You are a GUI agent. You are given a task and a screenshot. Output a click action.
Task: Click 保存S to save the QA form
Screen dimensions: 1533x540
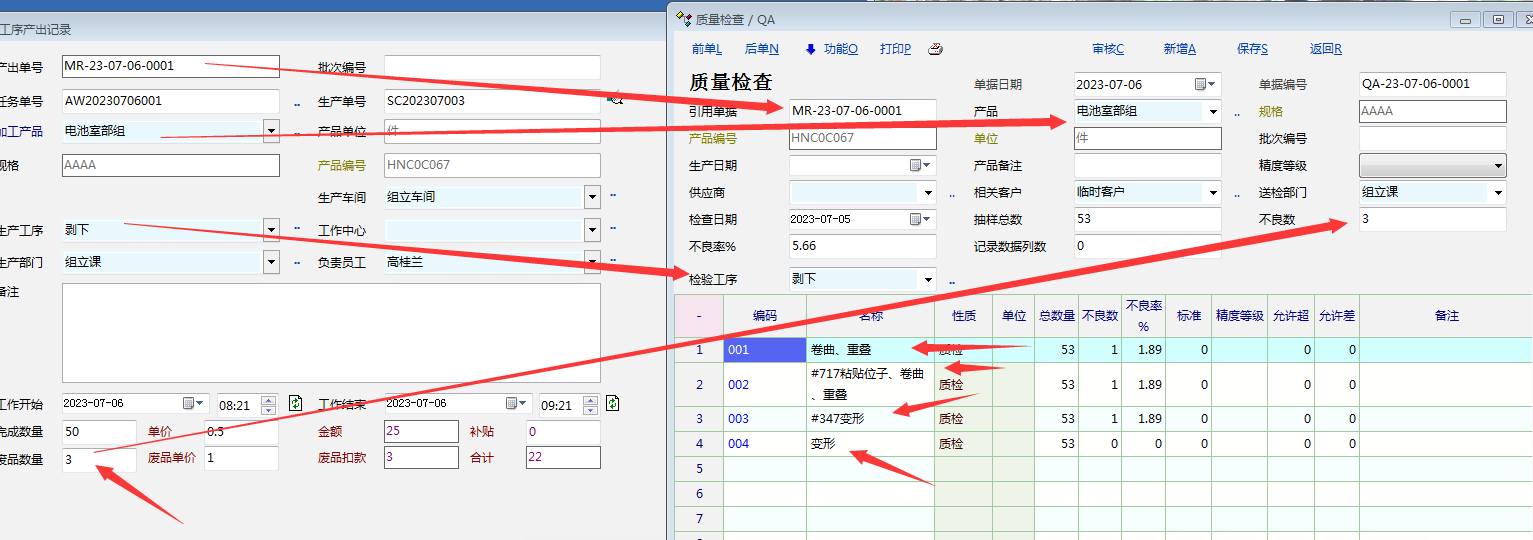coord(1252,49)
